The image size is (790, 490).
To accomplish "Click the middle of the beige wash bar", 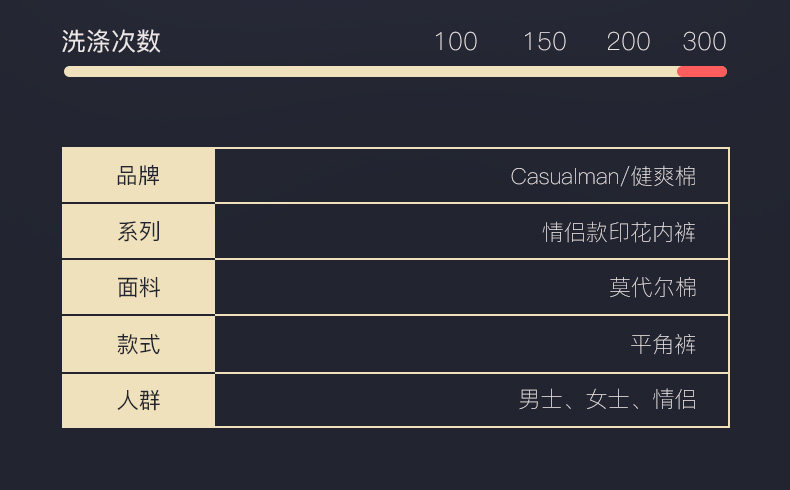I will [x=370, y=71].
